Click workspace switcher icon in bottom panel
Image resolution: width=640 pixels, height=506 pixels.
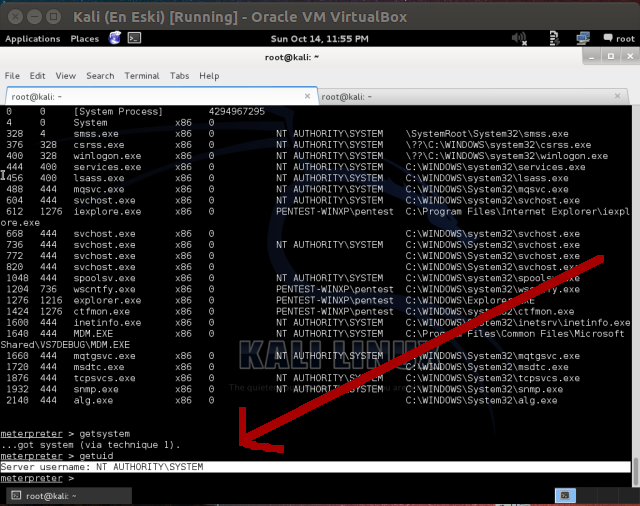tap(565, 495)
